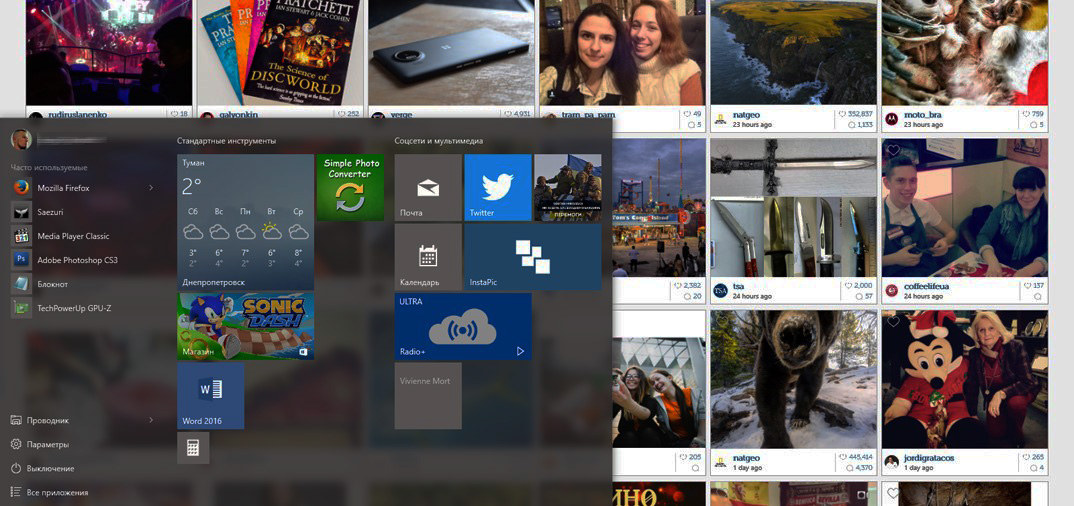This screenshot has height=506, width=1074.
Task: Open the weather tile for Днепропетровск
Action: coord(246,222)
